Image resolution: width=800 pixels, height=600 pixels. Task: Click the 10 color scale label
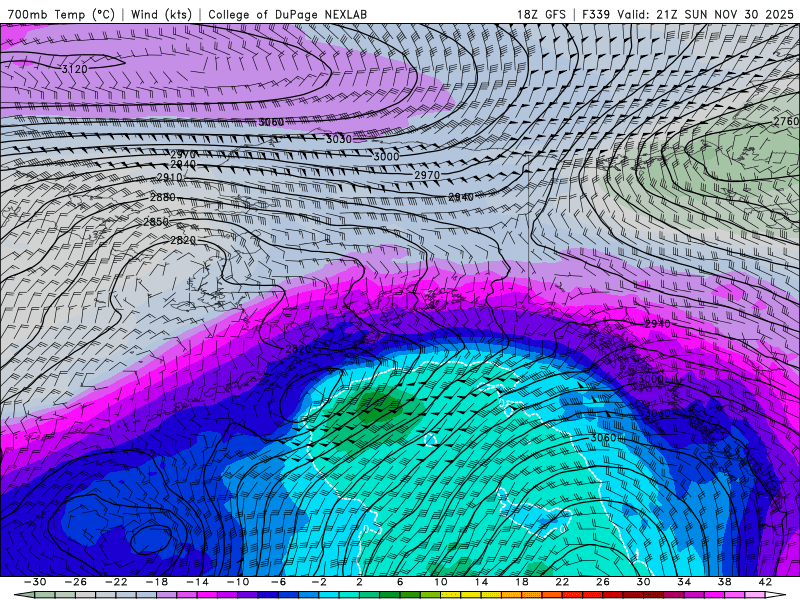click(x=441, y=582)
